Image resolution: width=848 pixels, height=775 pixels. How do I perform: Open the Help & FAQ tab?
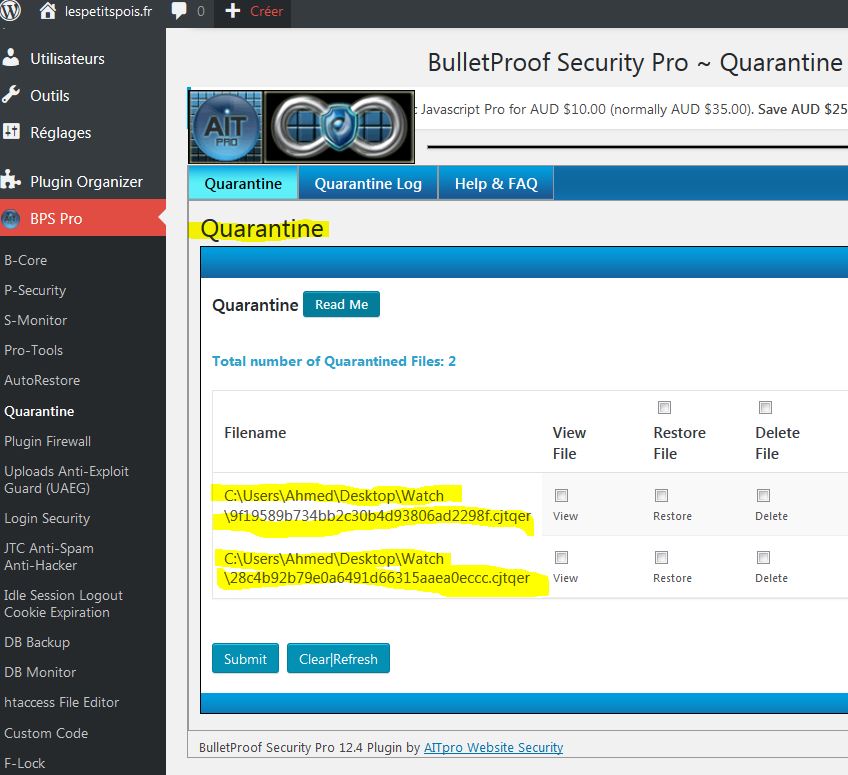[496, 184]
